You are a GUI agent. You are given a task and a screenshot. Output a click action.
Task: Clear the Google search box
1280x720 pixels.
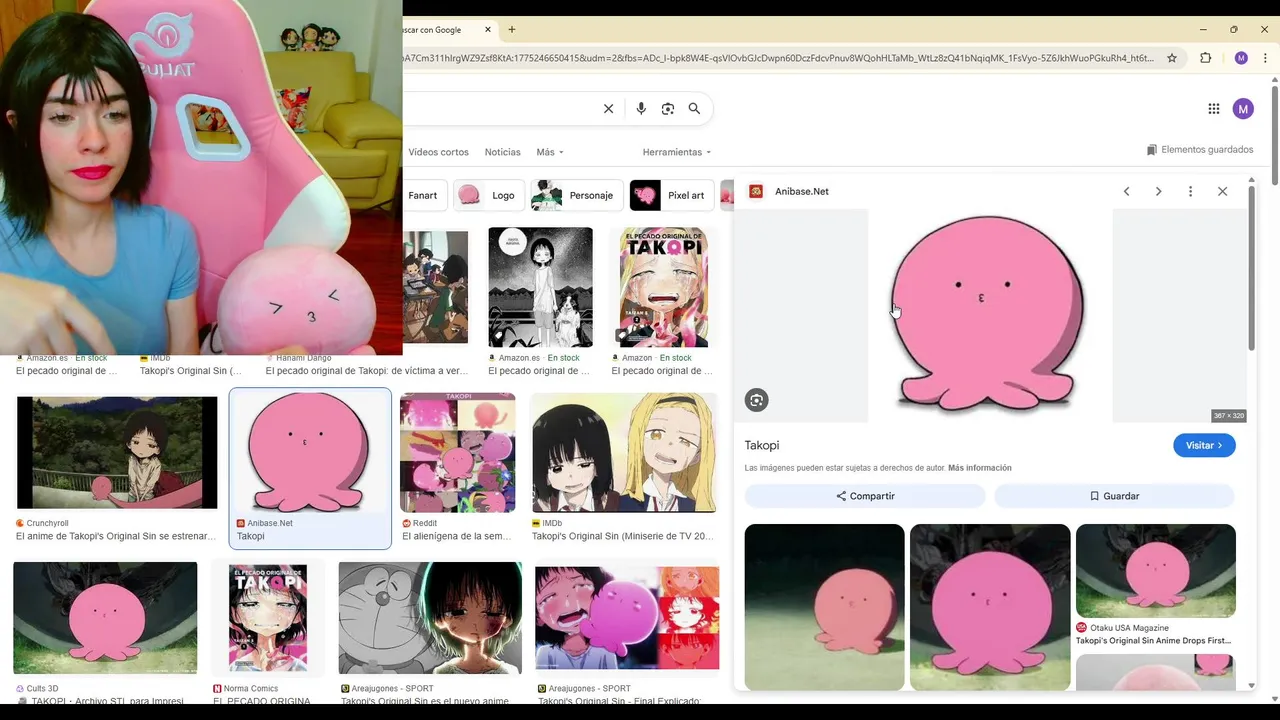point(608,109)
